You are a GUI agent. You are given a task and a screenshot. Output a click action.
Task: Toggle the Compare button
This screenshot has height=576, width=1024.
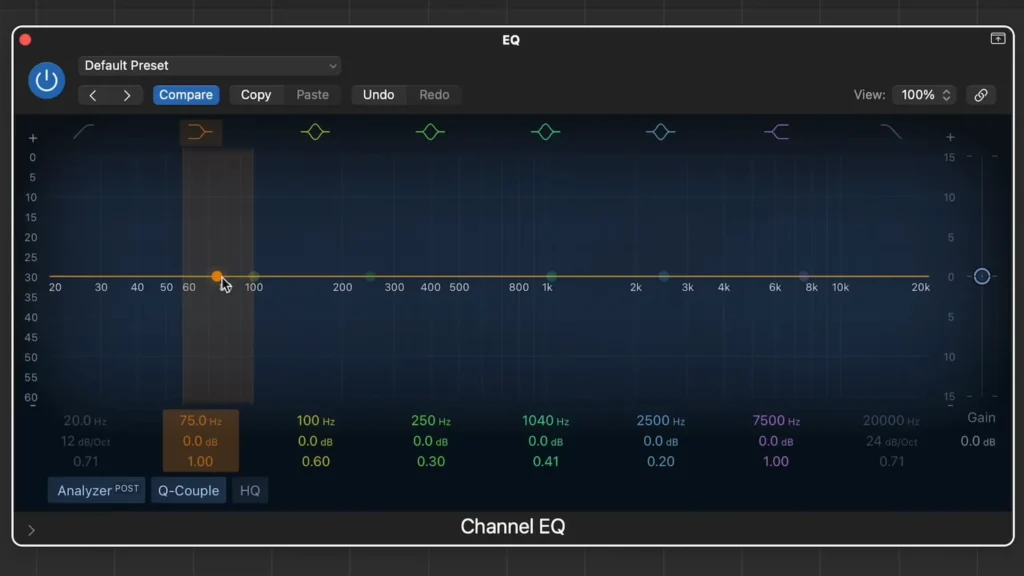(x=186, y=95)
